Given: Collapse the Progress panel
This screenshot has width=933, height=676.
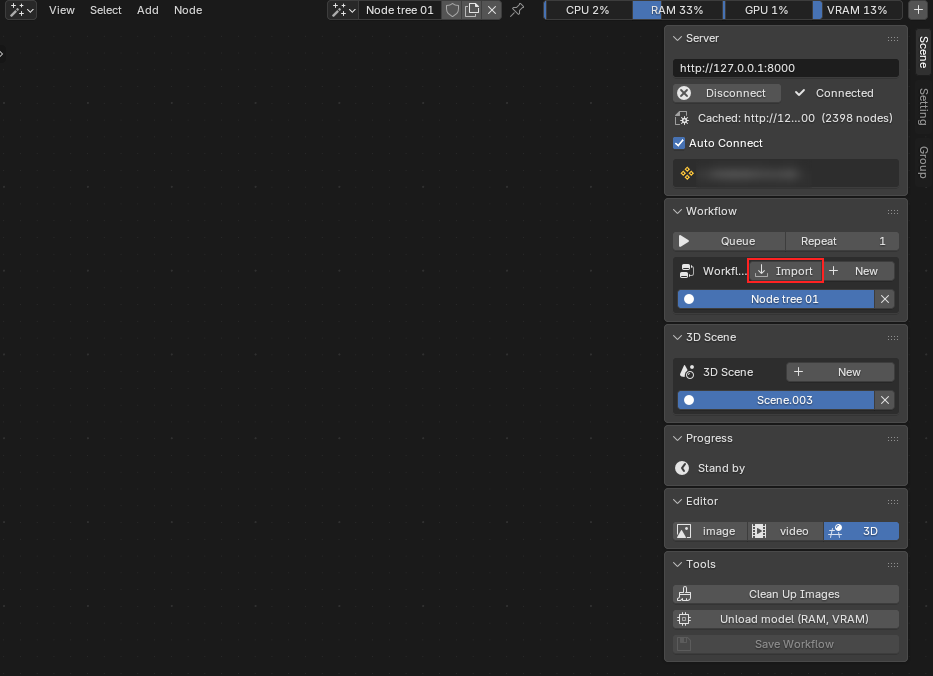Looking at the screenshot, I should coord(677,439).
